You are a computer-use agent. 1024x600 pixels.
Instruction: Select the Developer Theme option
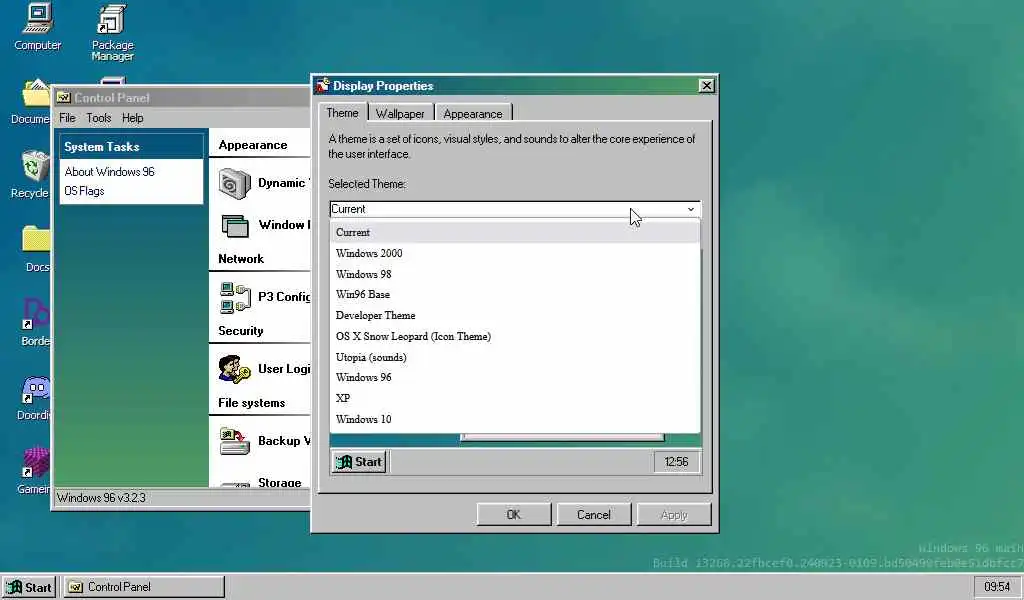click(x=515, y=315)
